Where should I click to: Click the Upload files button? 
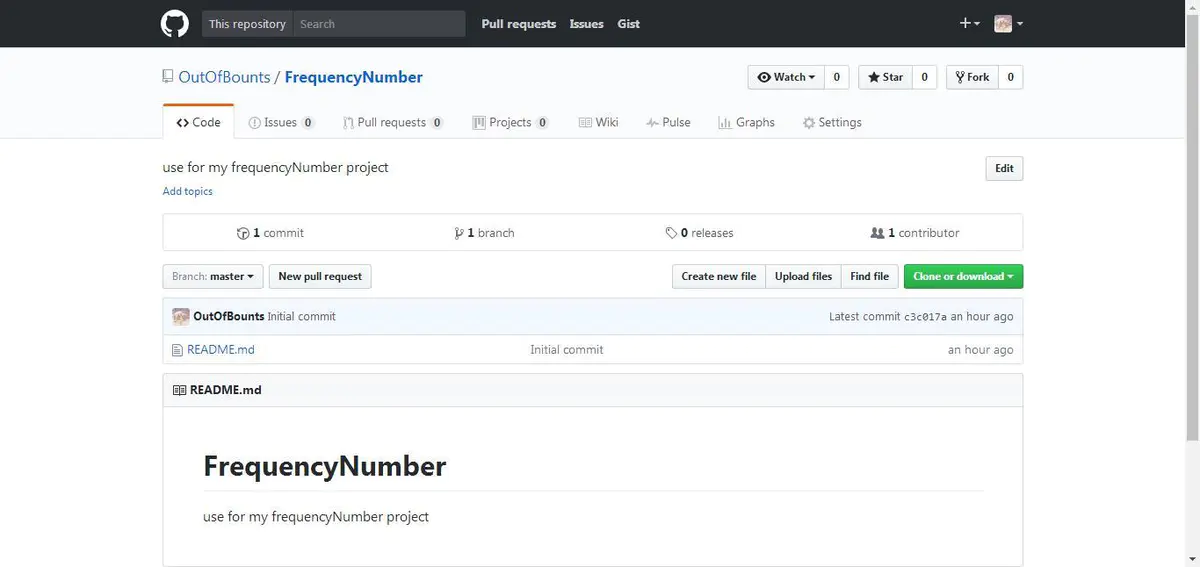803,276
